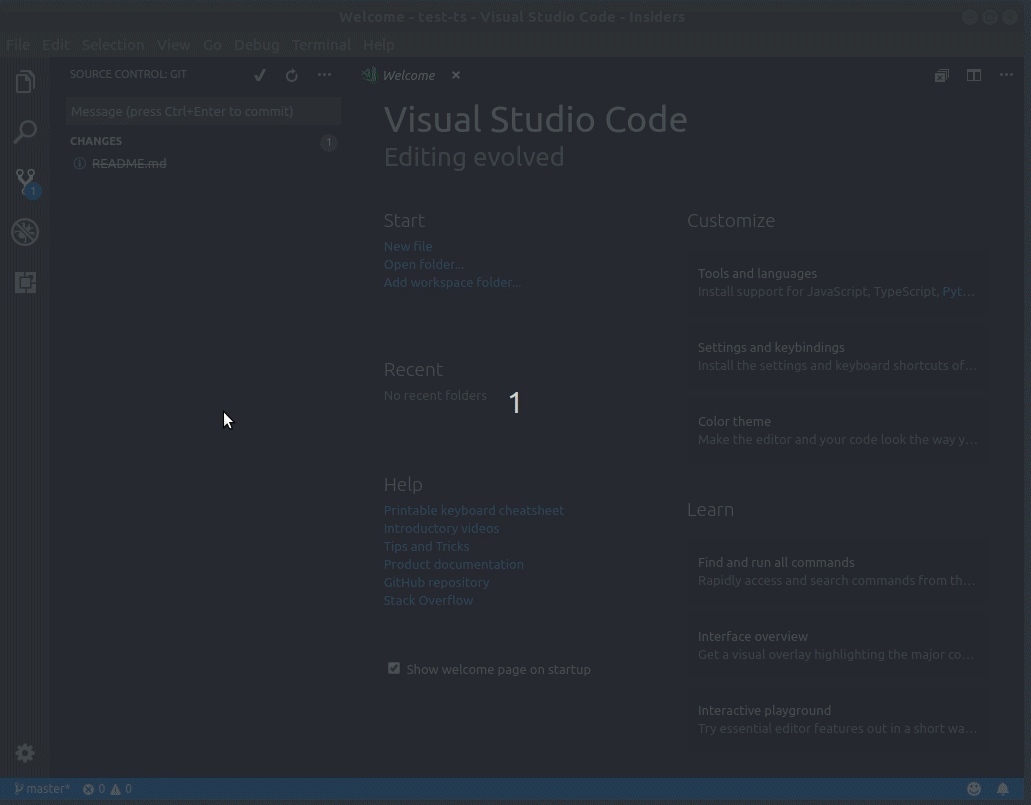Open the File menu
This screenshot has width=1031, height=805.
pyautogui.click(x=18, y=45)
